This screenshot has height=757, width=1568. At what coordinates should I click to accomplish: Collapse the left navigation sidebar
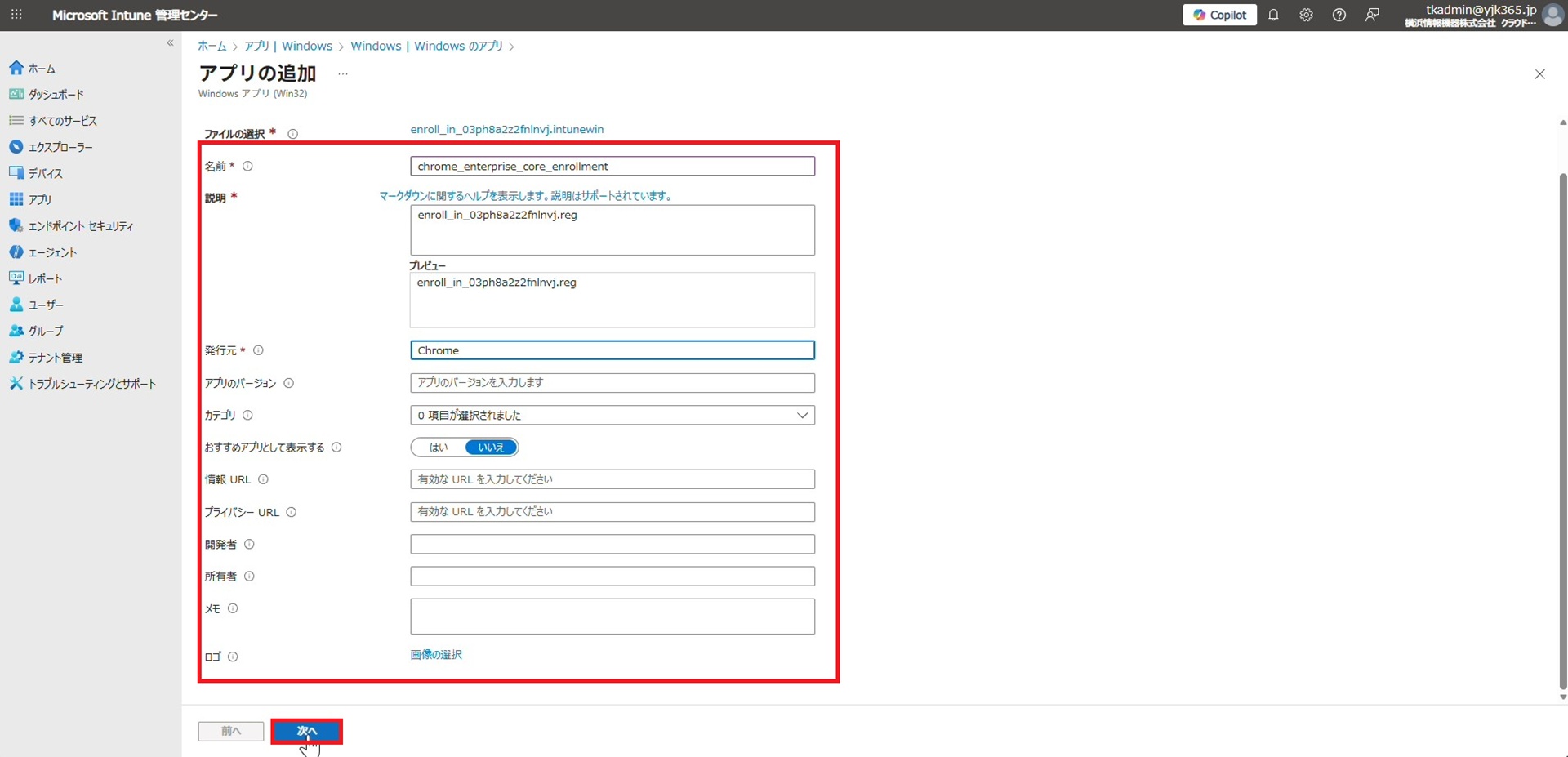click(170, 43)
